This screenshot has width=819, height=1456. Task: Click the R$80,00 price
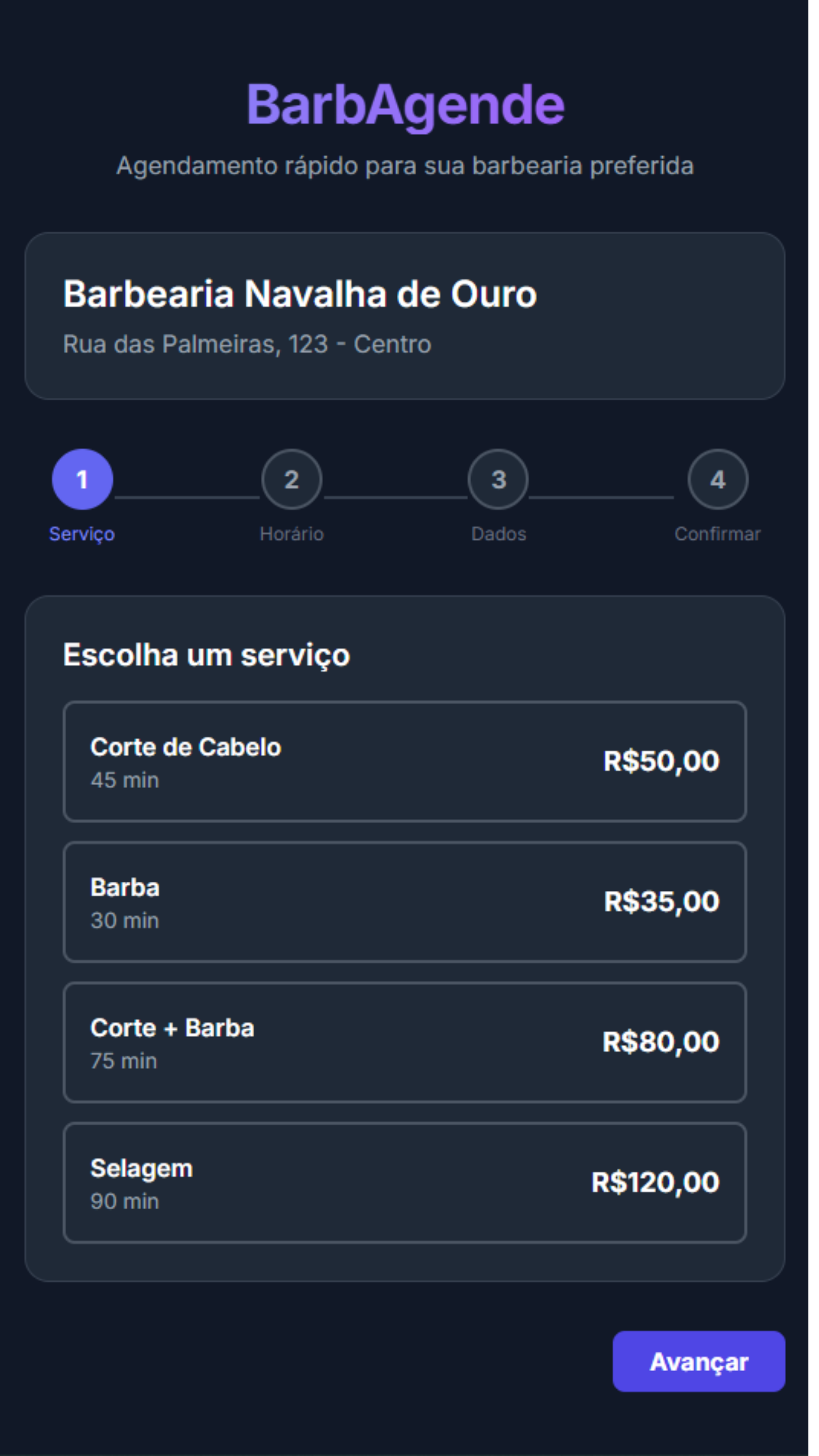point(661,1041)
